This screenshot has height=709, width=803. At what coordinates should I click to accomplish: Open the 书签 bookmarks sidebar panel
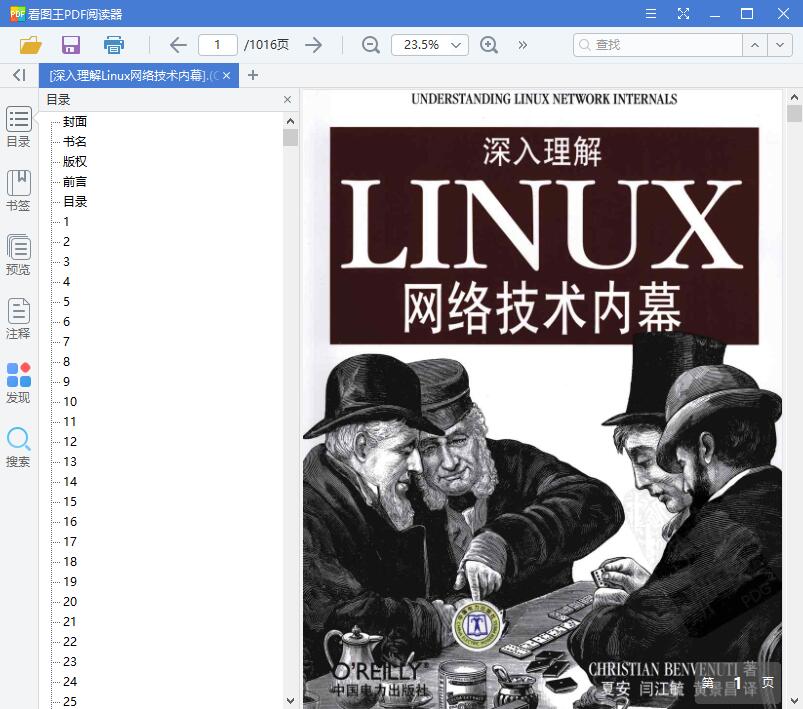[x=18, y=191]
